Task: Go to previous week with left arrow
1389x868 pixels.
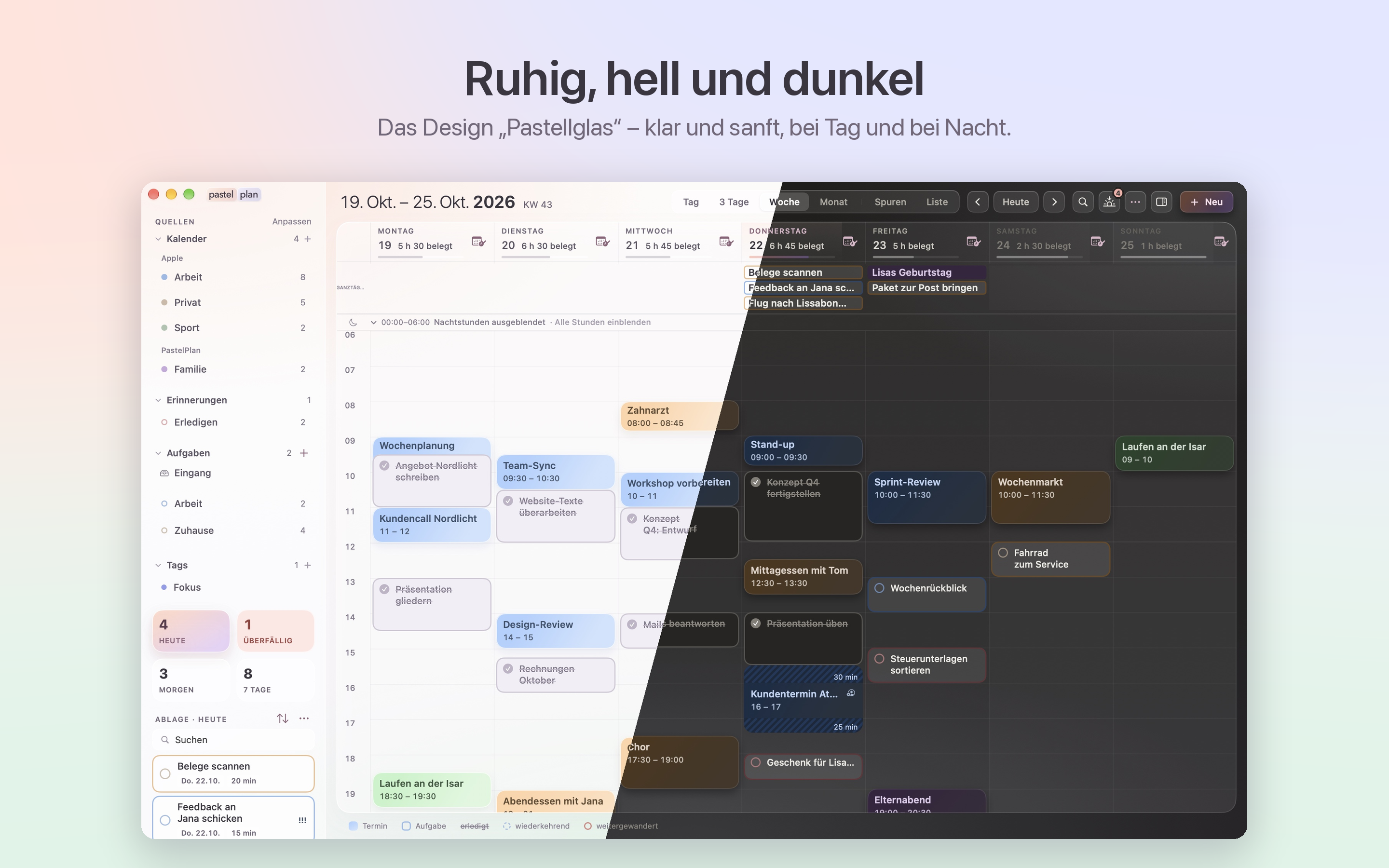Action: pos(978,202)
